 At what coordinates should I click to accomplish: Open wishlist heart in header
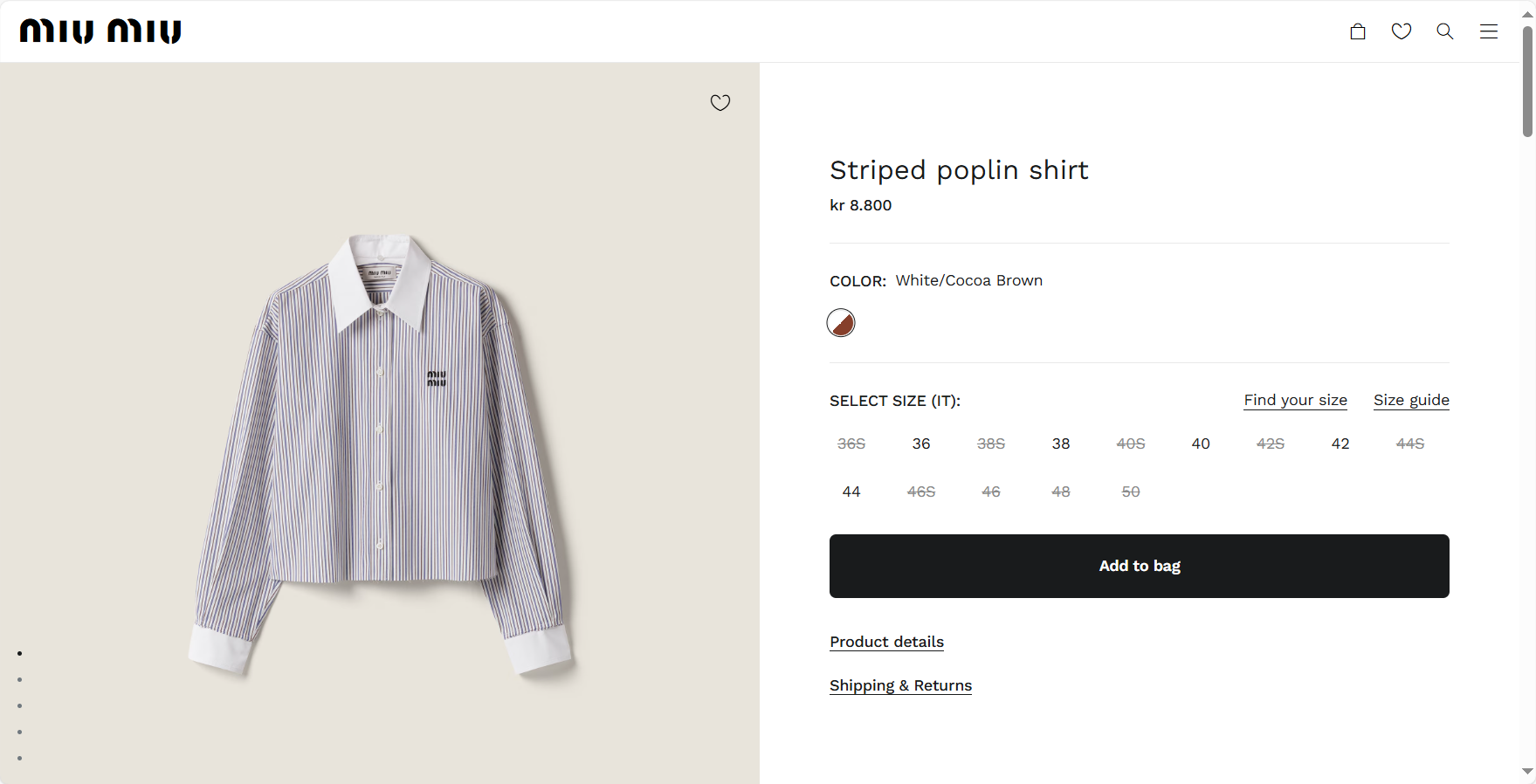(x=1402, y=31)
